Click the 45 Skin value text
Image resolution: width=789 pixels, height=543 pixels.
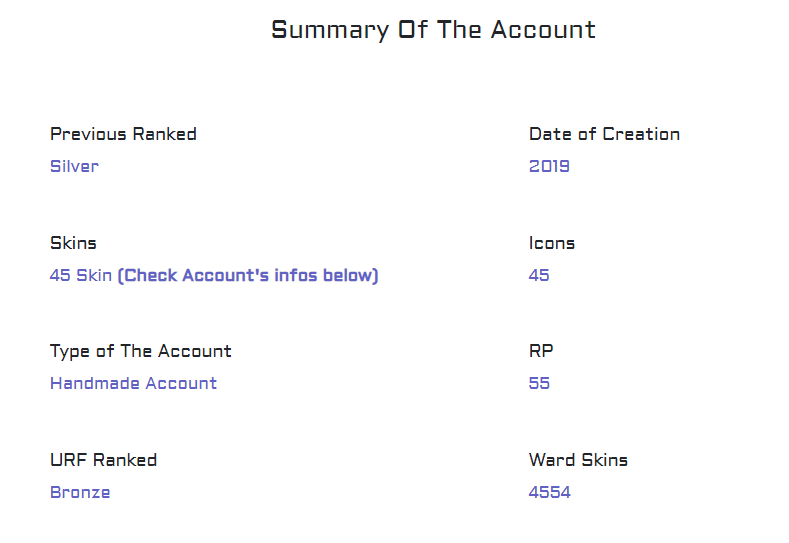coord(81,275)
